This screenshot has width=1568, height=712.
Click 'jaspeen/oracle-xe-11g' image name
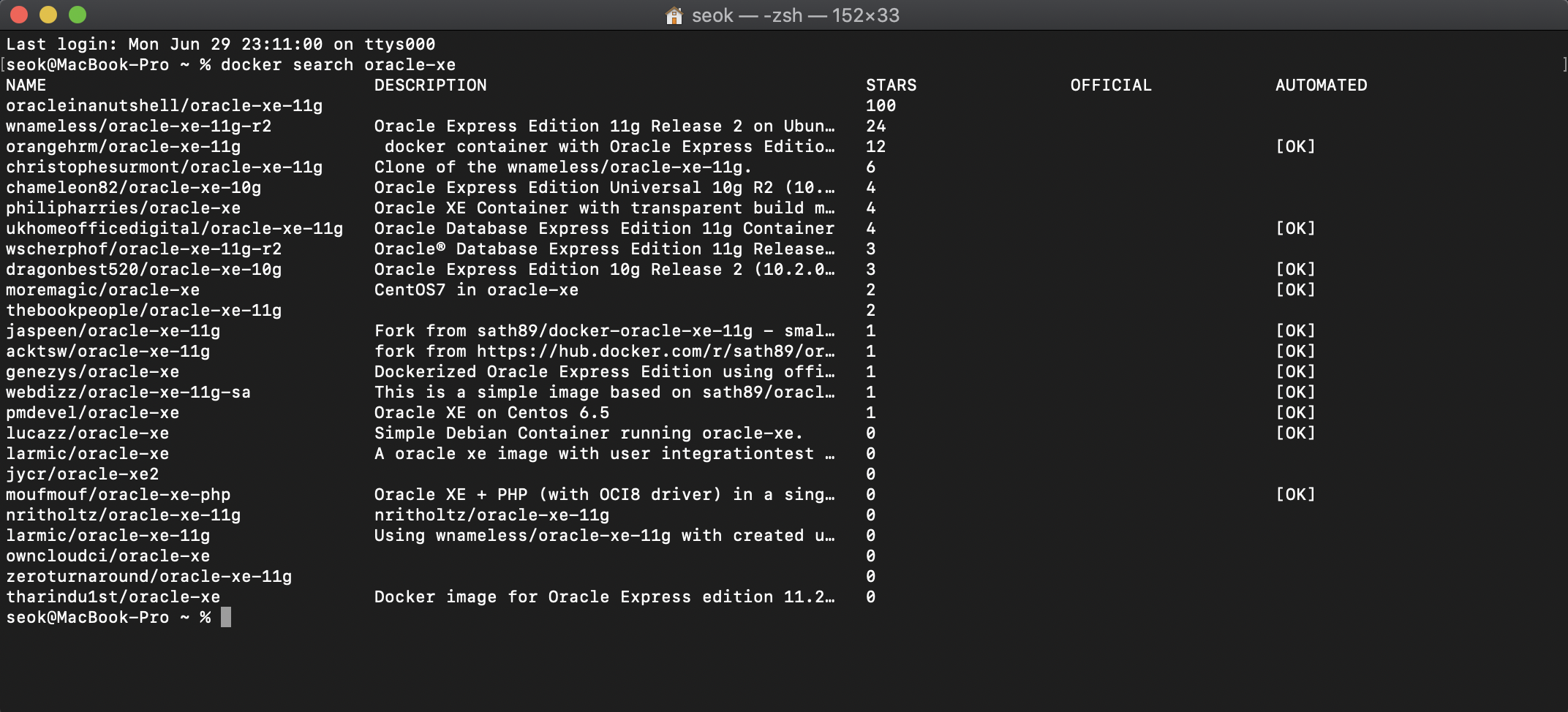113,331
